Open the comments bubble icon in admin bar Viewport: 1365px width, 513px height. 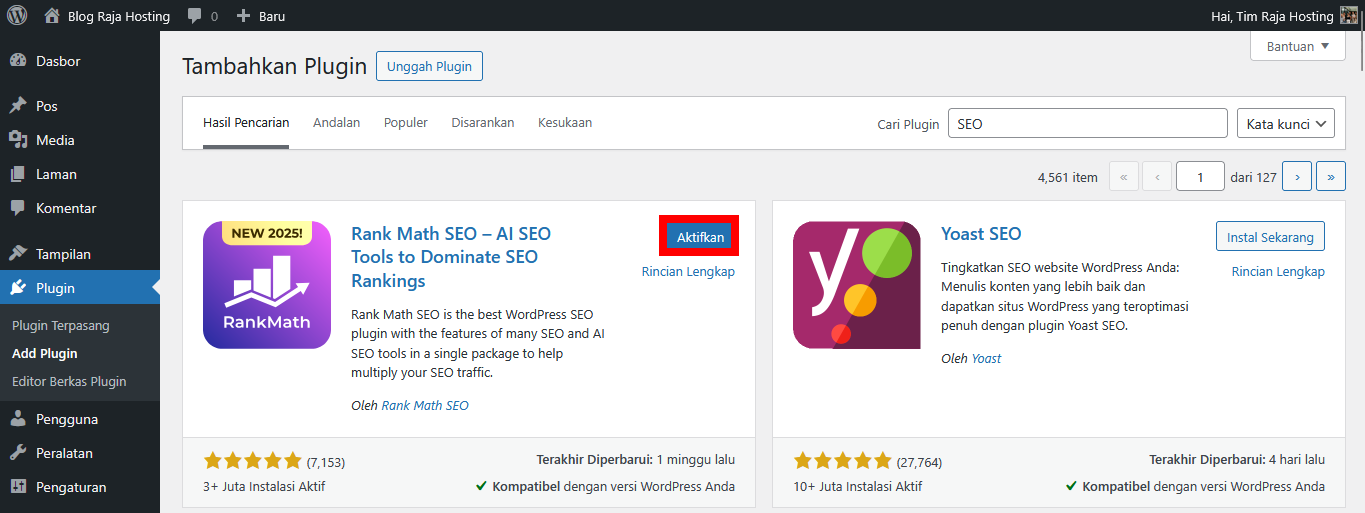click(194, 16)
